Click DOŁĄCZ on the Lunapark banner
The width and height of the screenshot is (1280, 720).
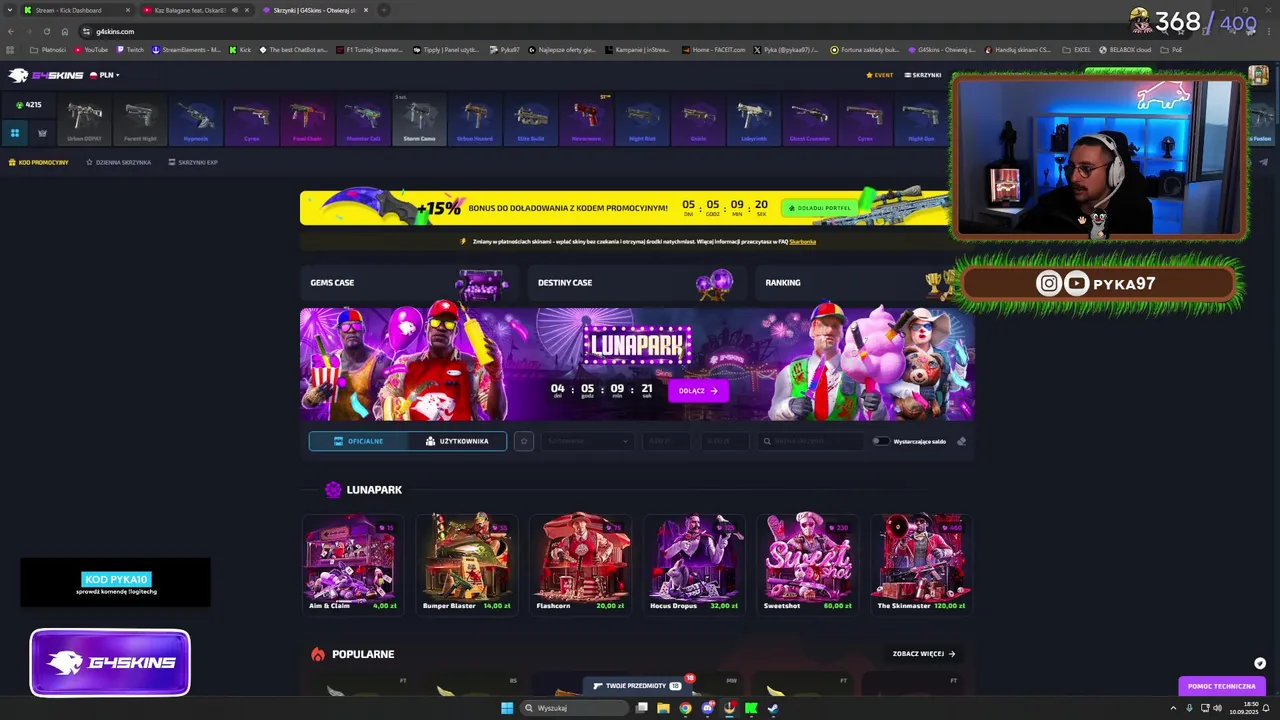697,391
